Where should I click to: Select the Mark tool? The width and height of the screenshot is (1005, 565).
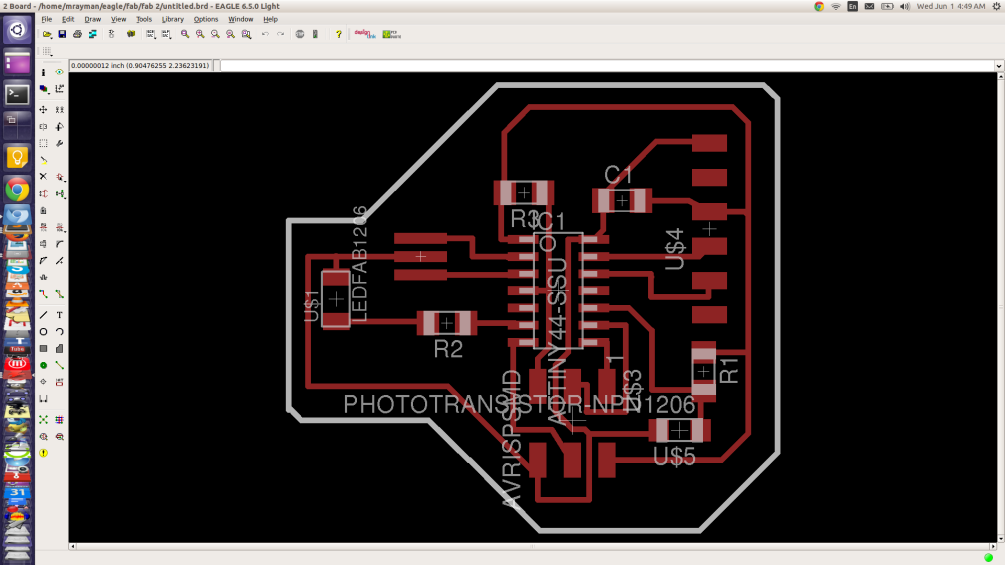point(60,89)
